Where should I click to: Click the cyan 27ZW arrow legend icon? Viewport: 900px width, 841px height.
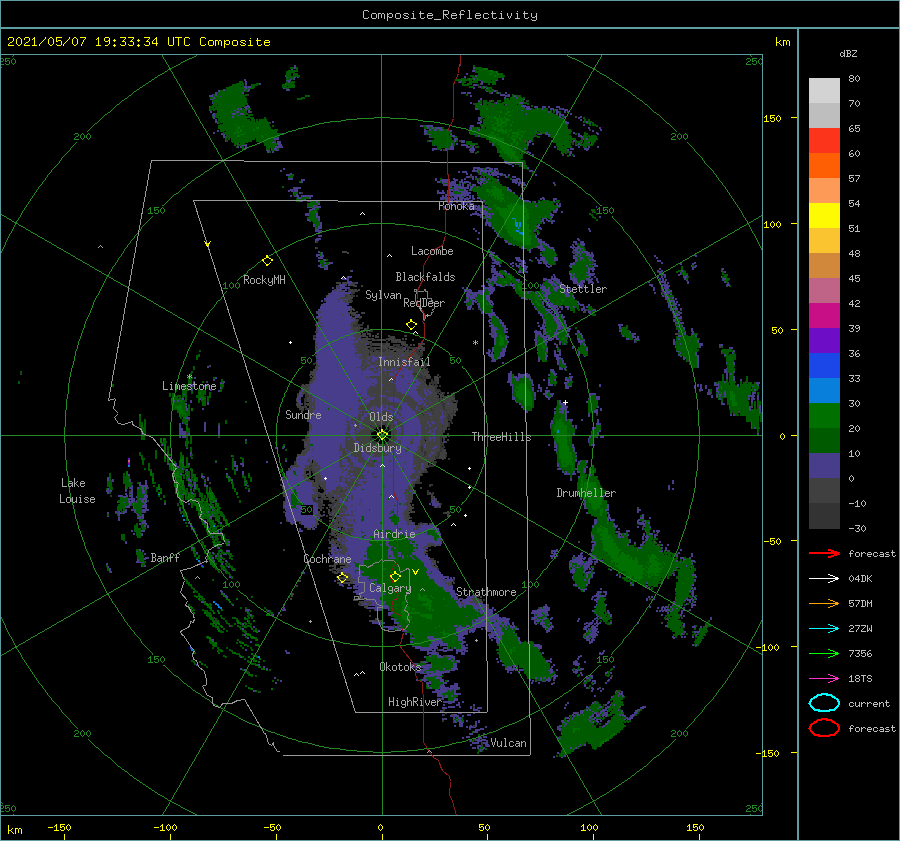824,629
